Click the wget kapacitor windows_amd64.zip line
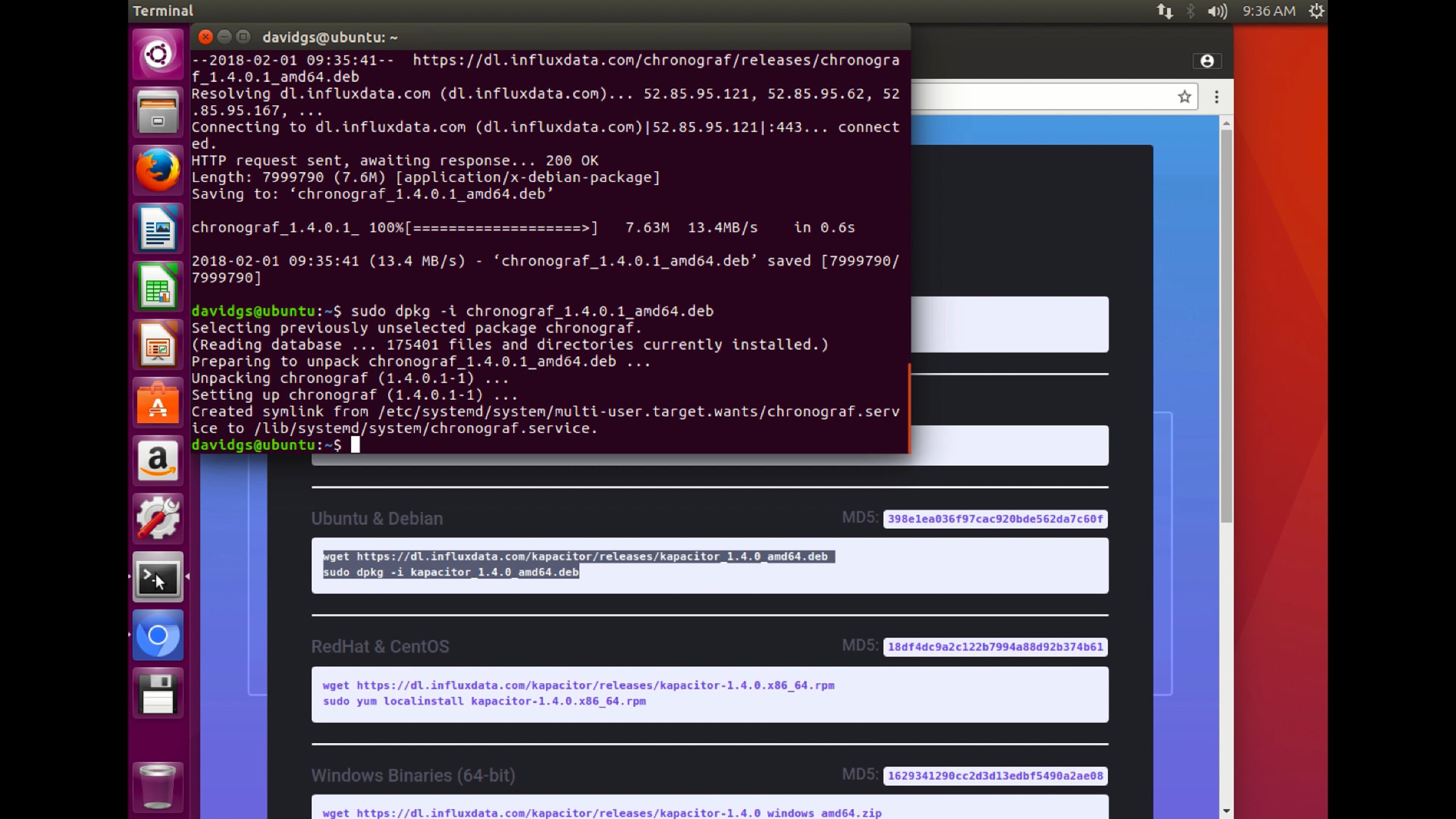This screenshot has height=819, width=1456. tap(602, 813)
